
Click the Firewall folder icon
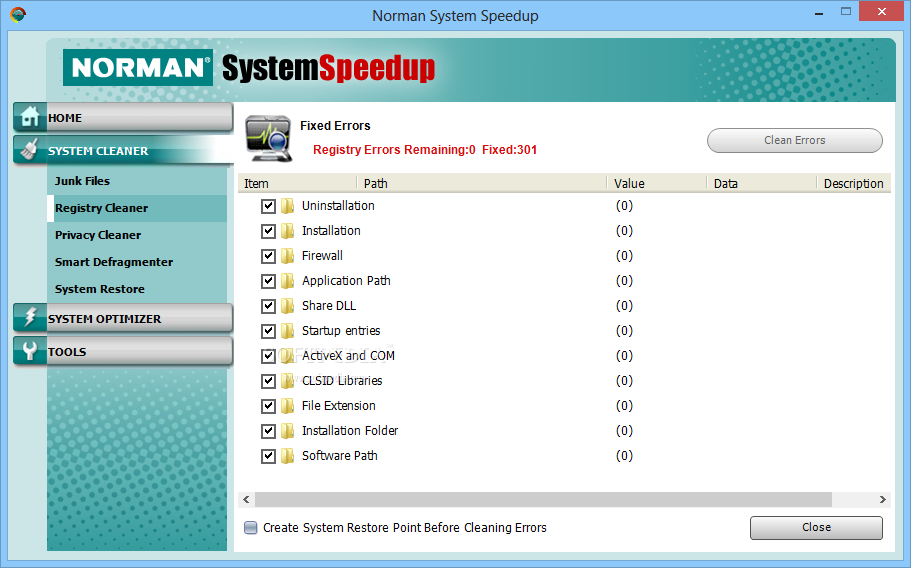coord(288,256)
